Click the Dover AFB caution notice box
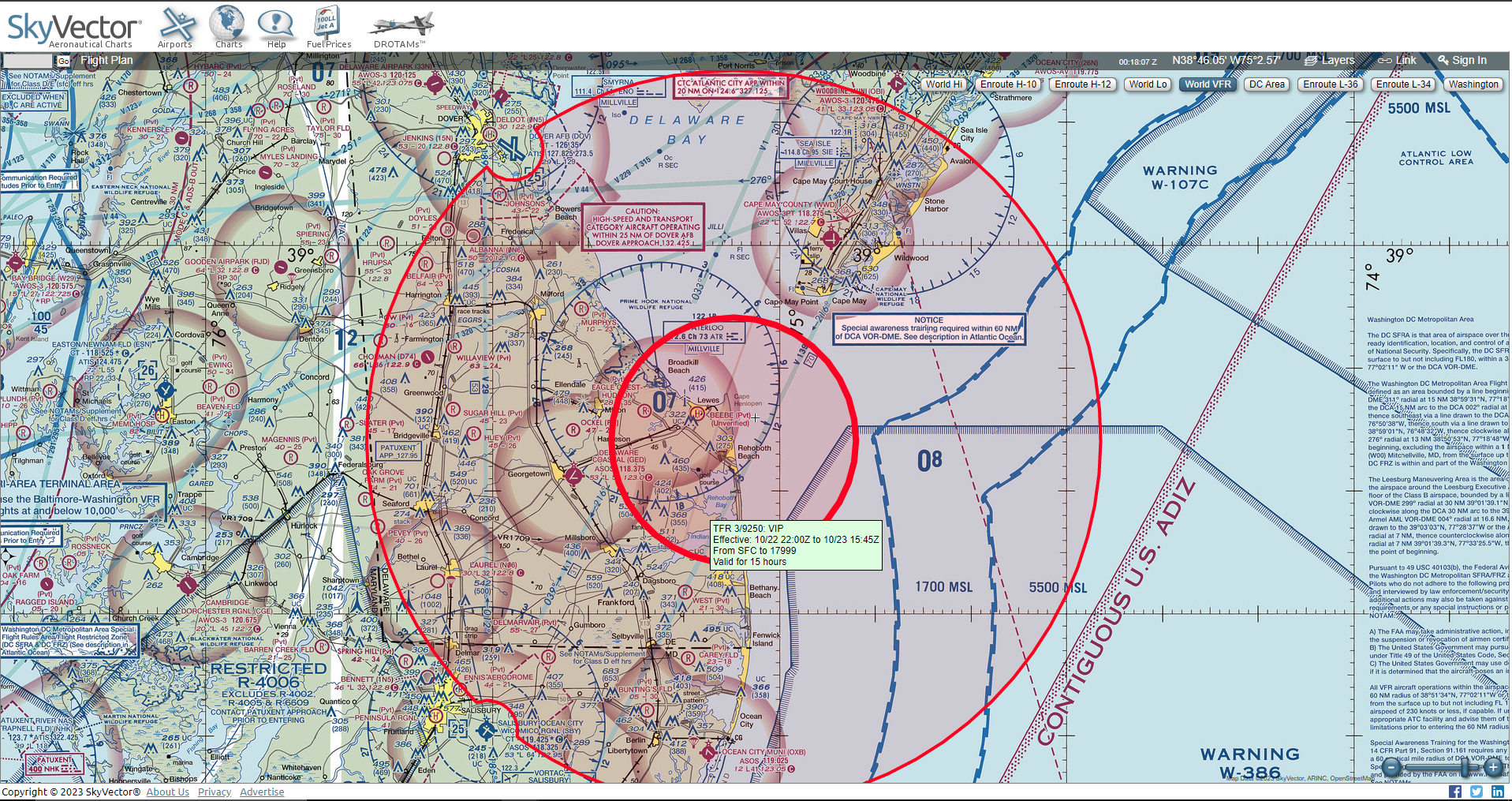 (643, 227)
